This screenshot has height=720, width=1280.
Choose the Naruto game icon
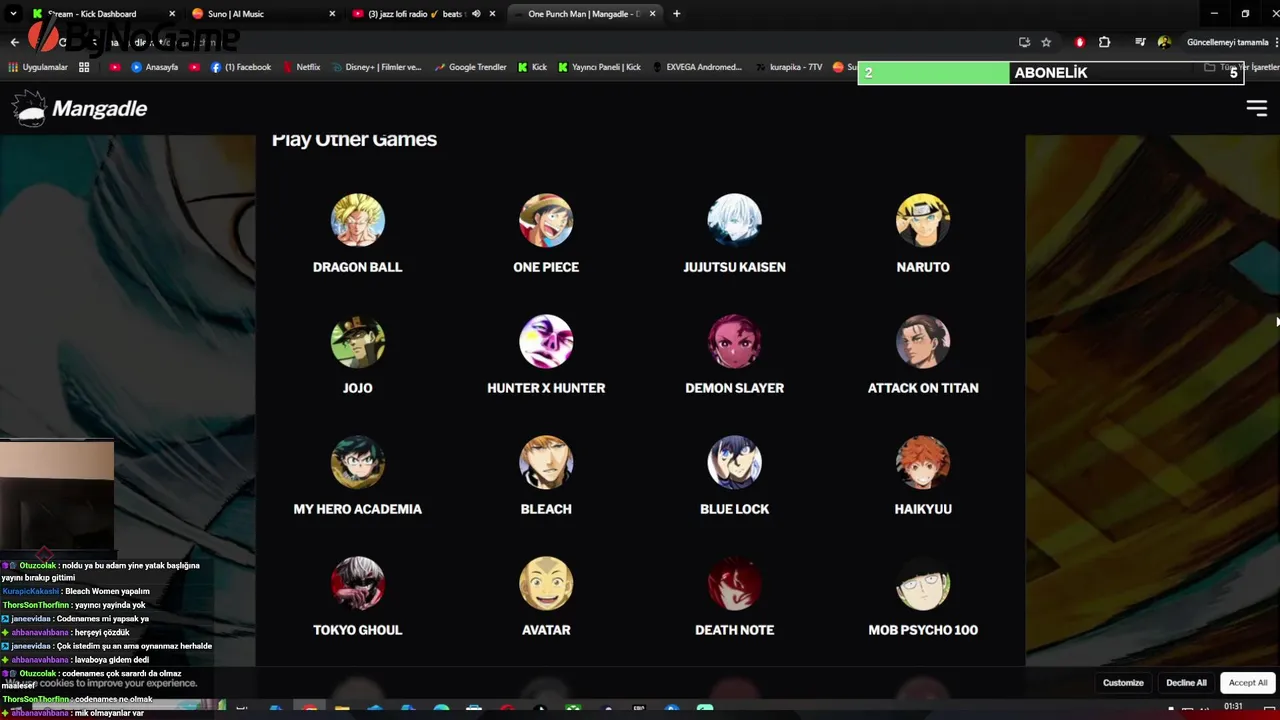coord(923,220)
